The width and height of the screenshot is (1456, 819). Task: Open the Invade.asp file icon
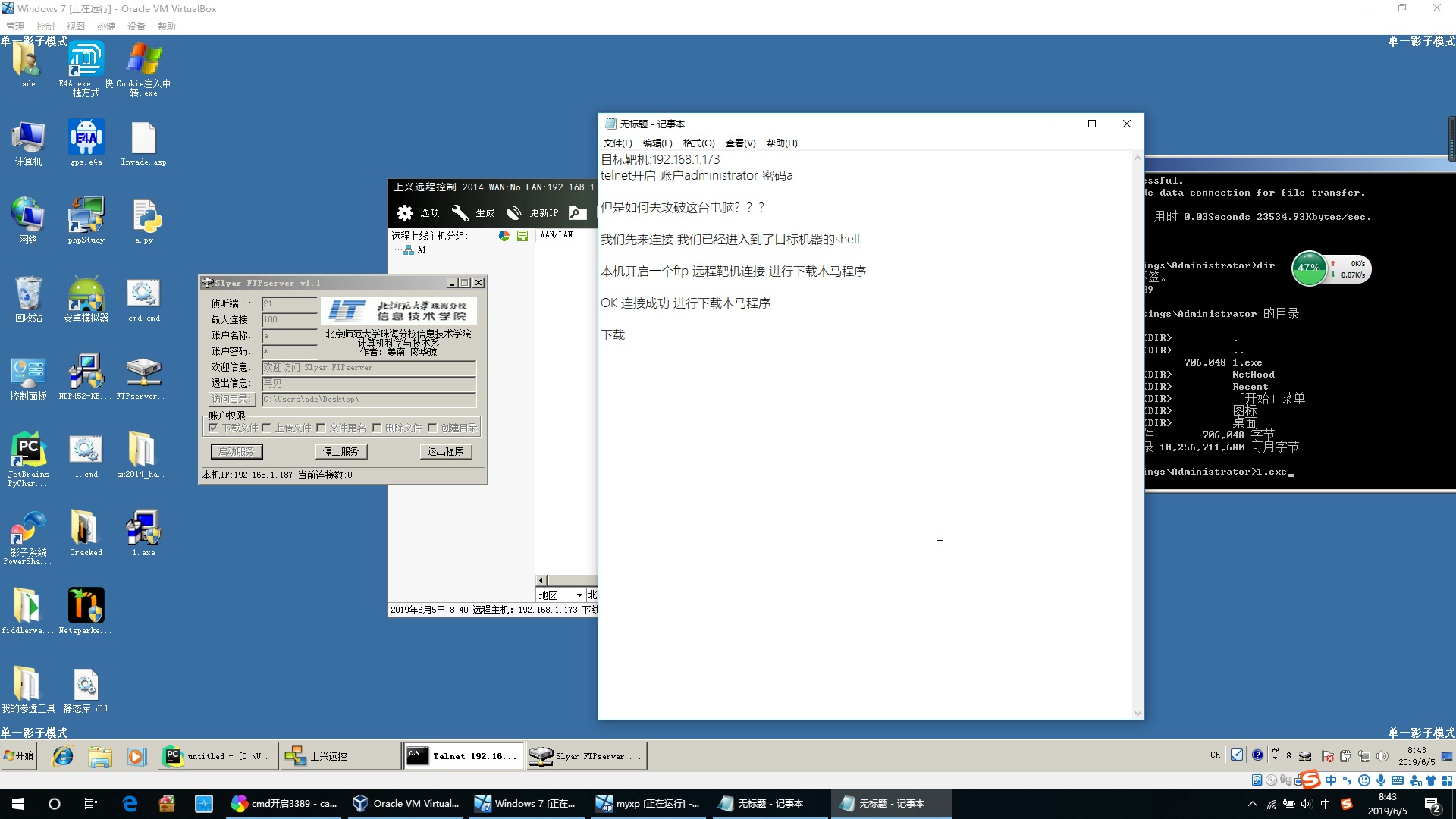[143, 143]
